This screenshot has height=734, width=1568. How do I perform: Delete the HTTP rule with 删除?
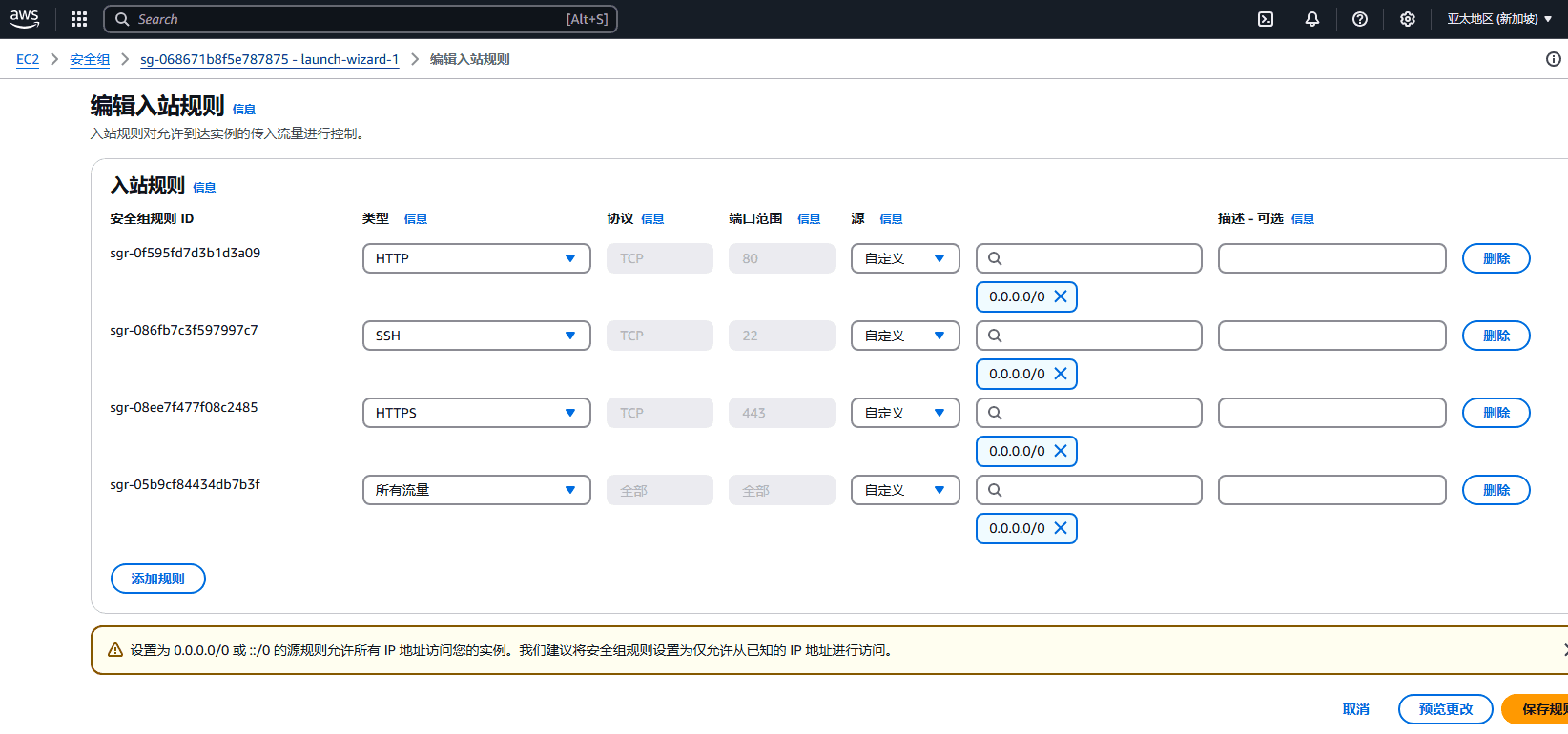click(1496, 258)
